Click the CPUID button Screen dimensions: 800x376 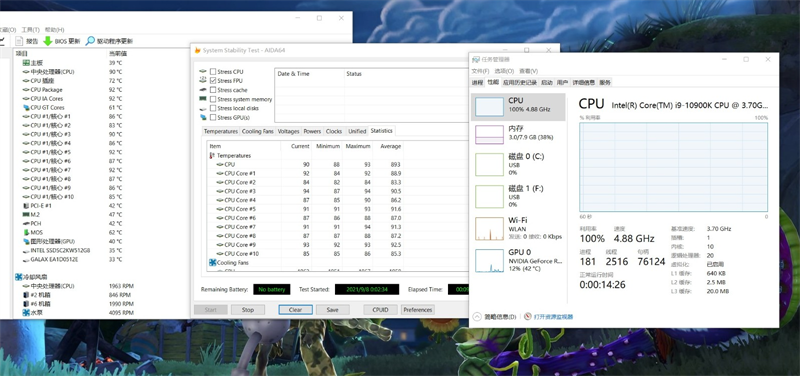(x=380, y=310)
